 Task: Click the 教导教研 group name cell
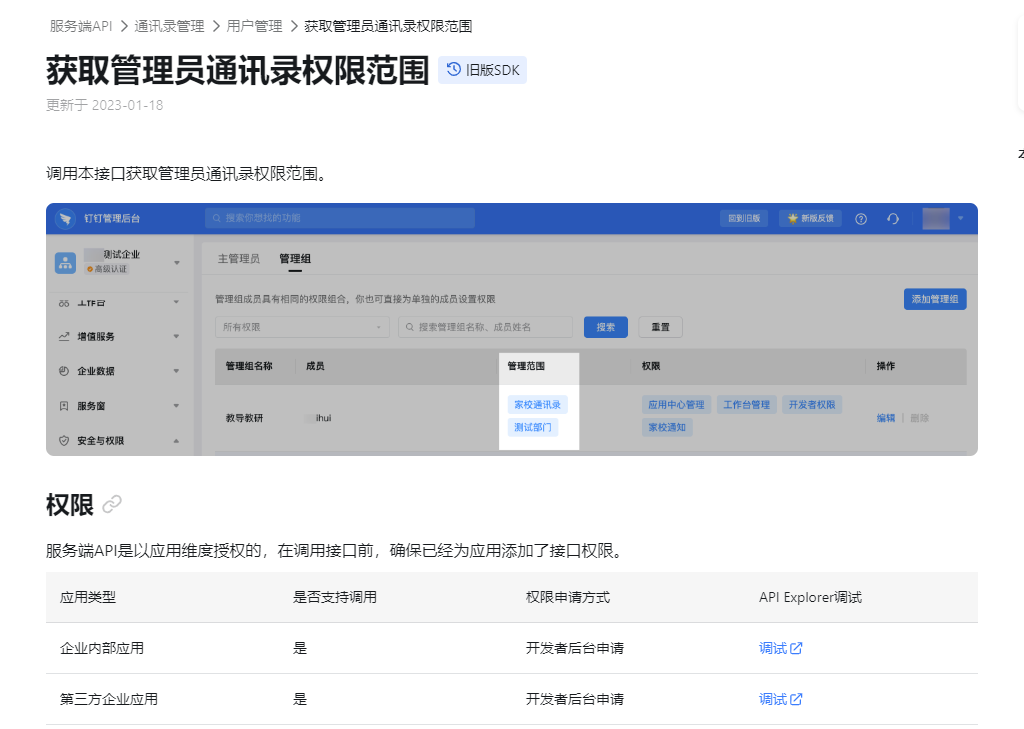244,418
